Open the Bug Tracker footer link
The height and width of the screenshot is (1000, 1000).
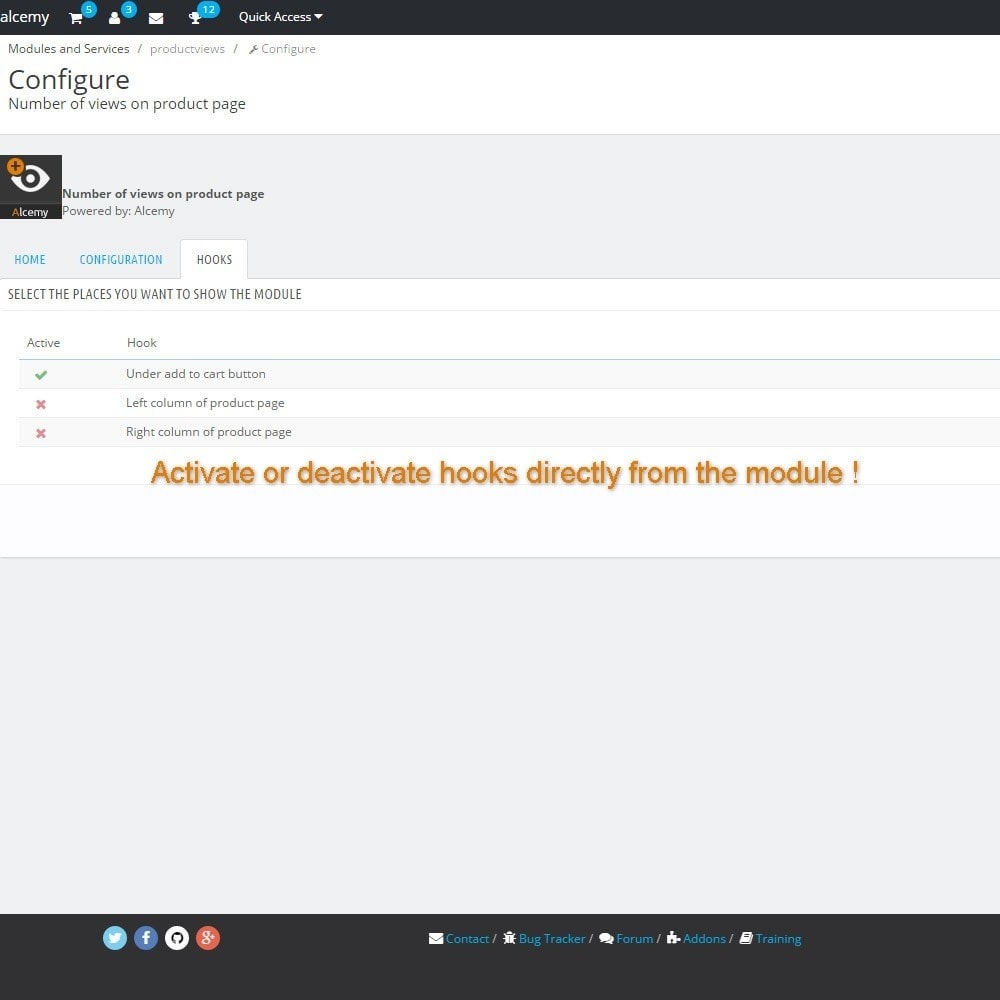[544, 939]
